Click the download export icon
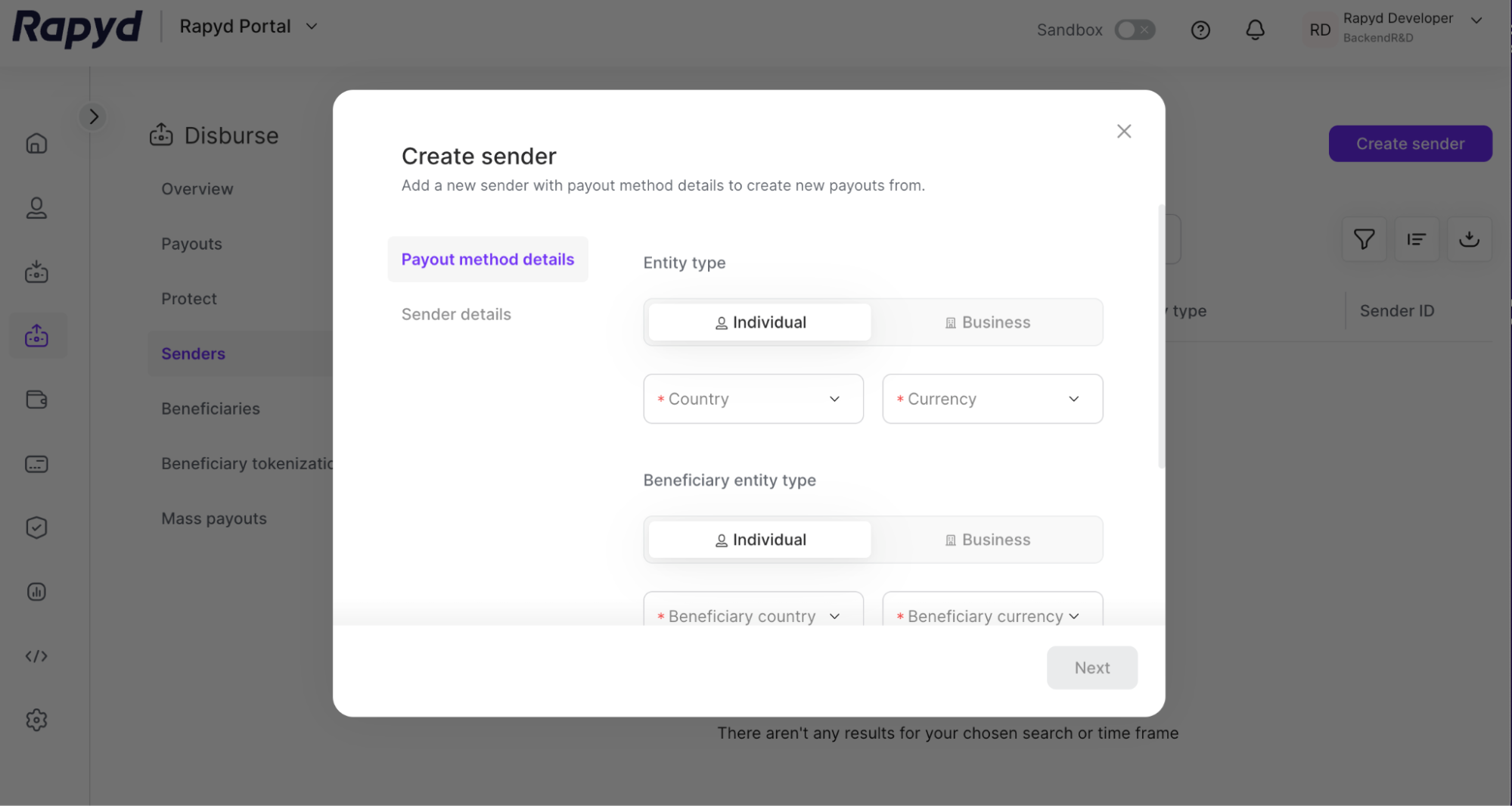 pyautogui.click(x=1470, y=239)
